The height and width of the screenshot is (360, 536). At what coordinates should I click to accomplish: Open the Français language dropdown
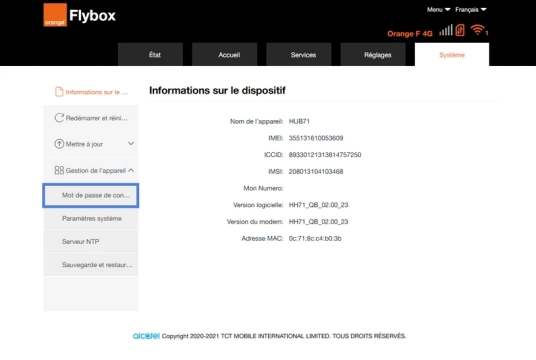tap(470, 10)
